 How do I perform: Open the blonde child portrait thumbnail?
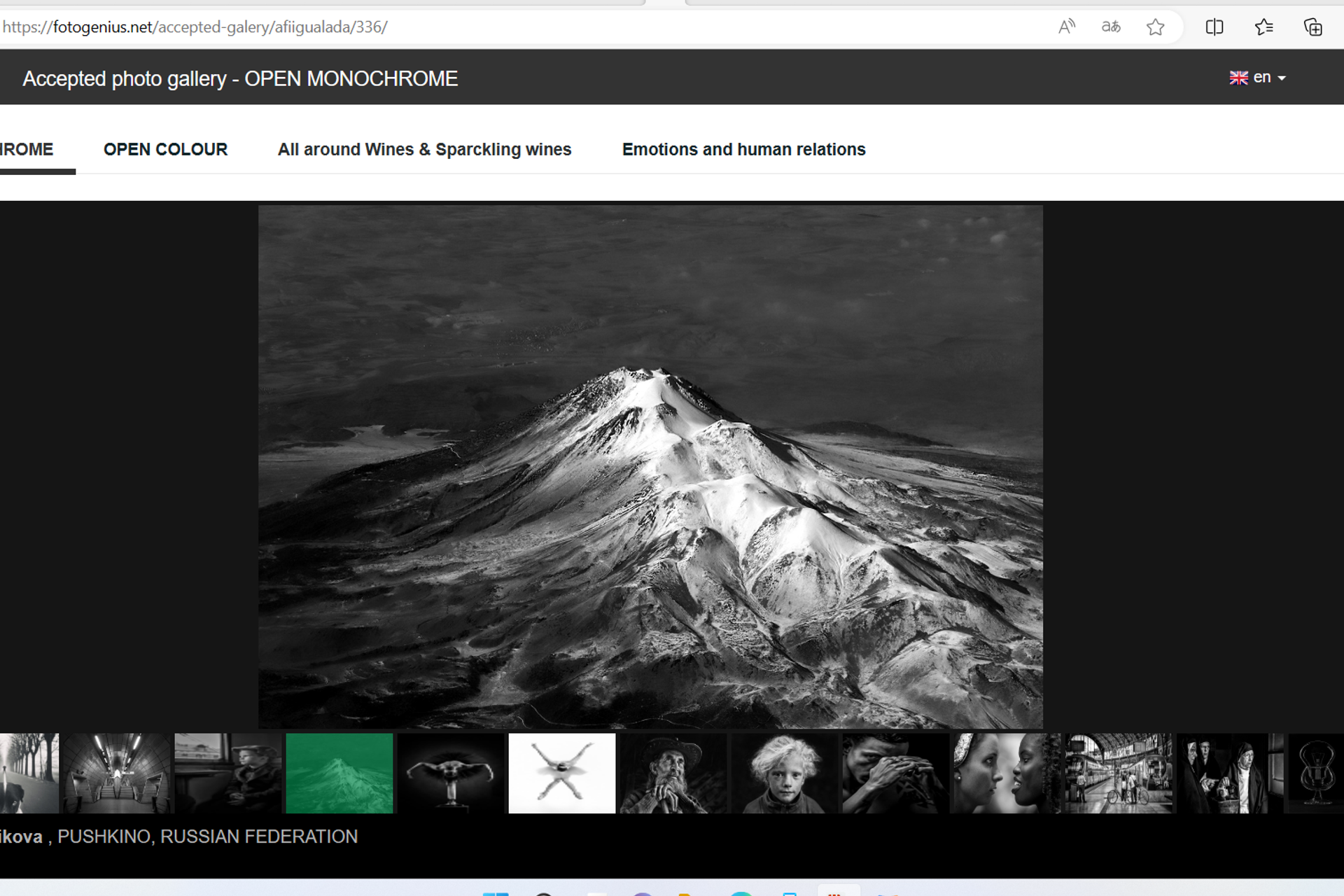[x=784, y=773]
